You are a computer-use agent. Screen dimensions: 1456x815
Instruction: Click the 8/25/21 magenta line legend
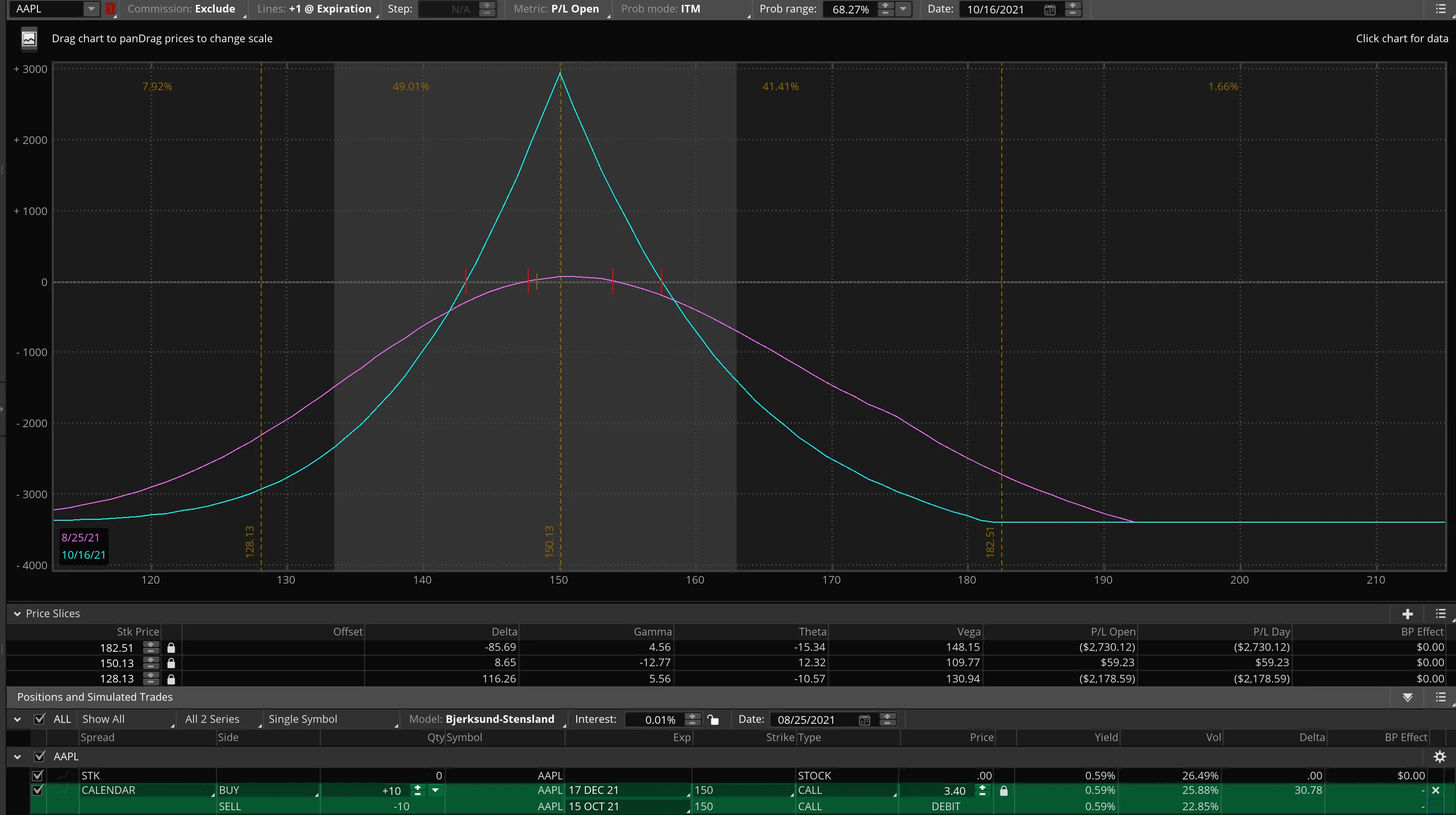click(x=80, y=538)
